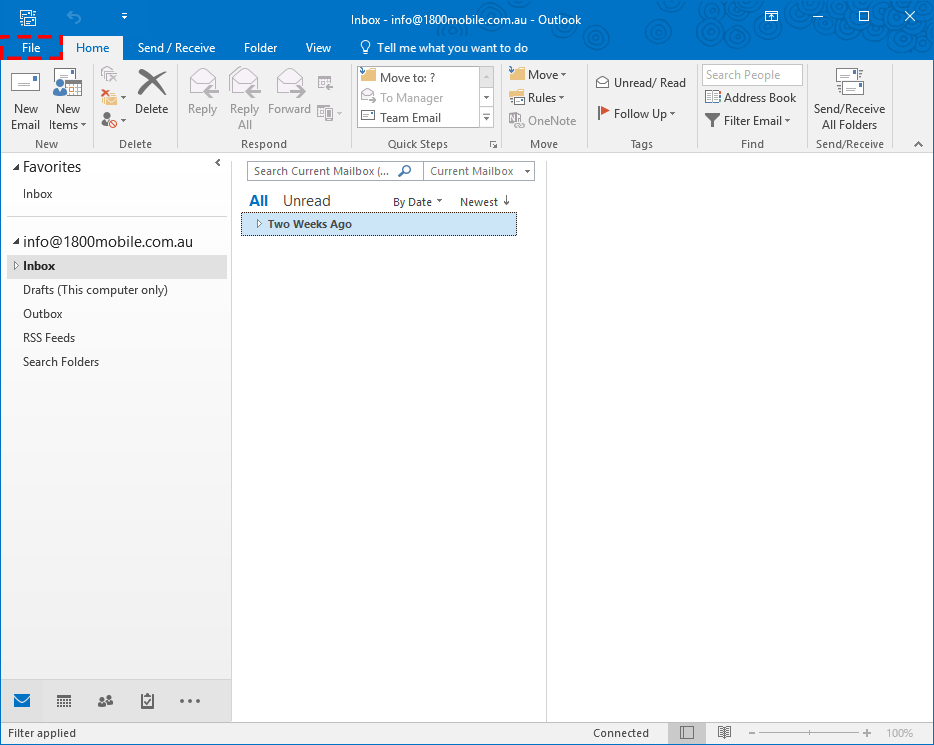The height and width of the screenshot is (745, 934).
Task: Select Inbox under Favorites
Action: [x=38, y=194]
